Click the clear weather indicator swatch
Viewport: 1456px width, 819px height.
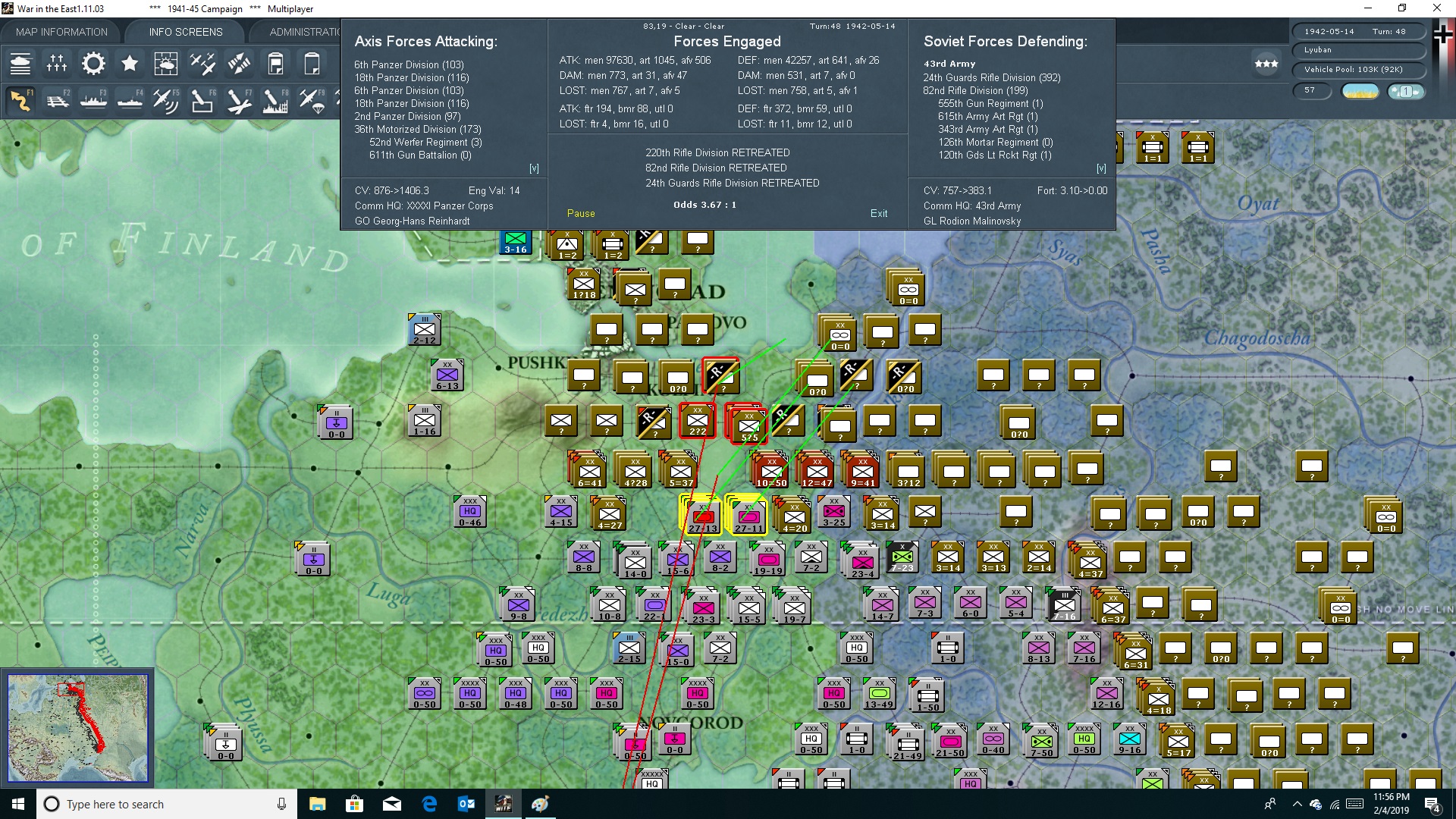click(x=1360, y=91)
